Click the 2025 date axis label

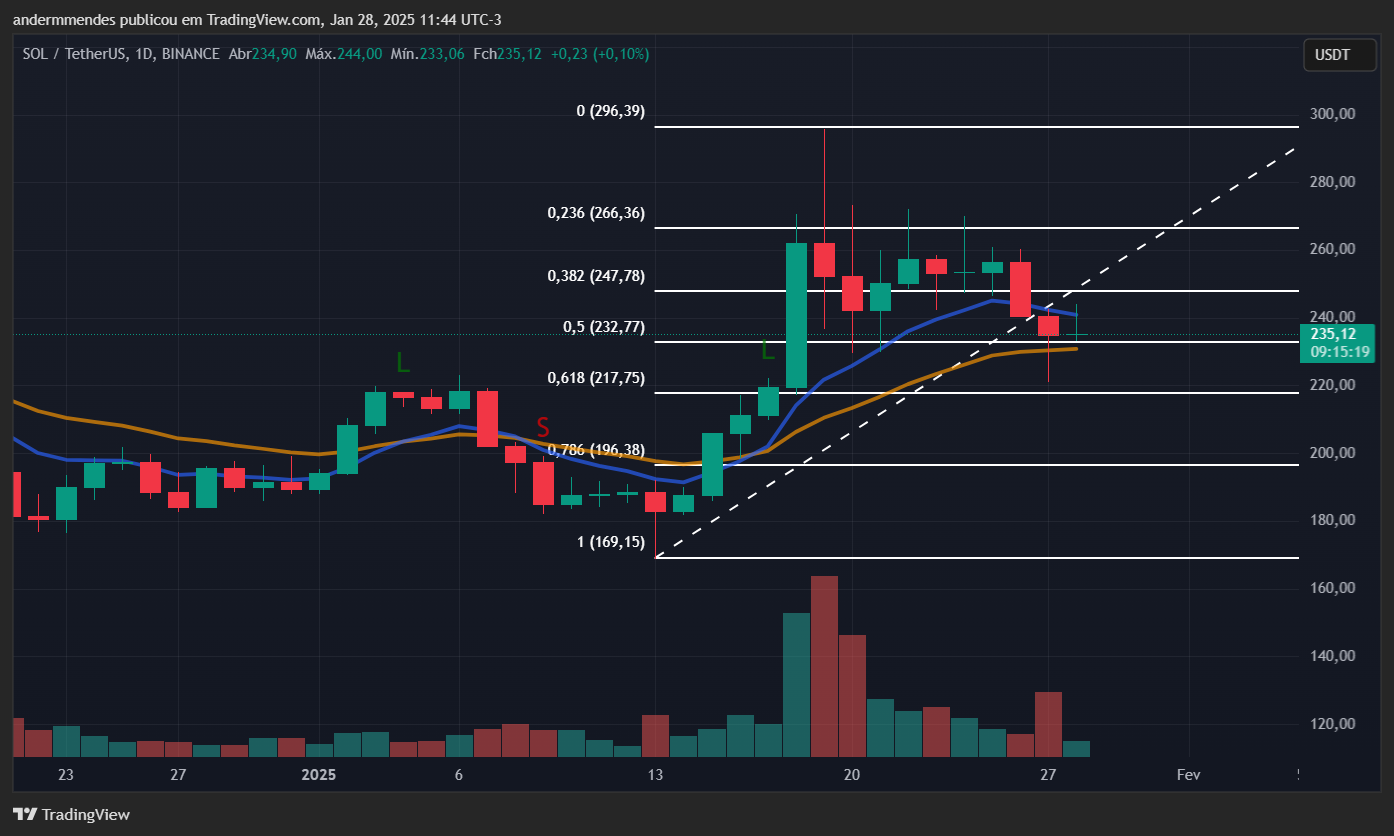[319, 775]
